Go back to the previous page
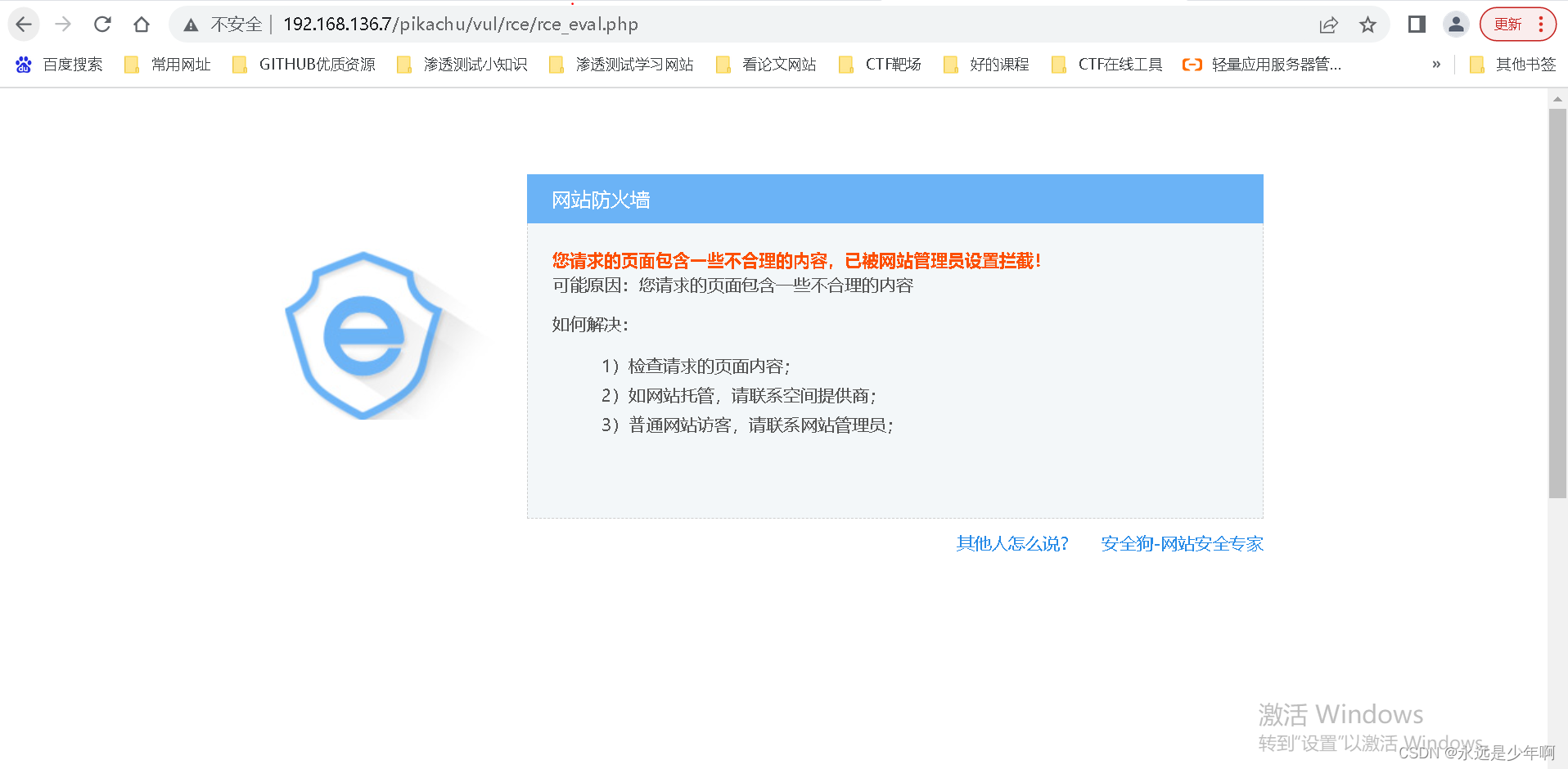The width and height of the screenshot is (1568, 769). pyautogui.click(x=24, y=25)
